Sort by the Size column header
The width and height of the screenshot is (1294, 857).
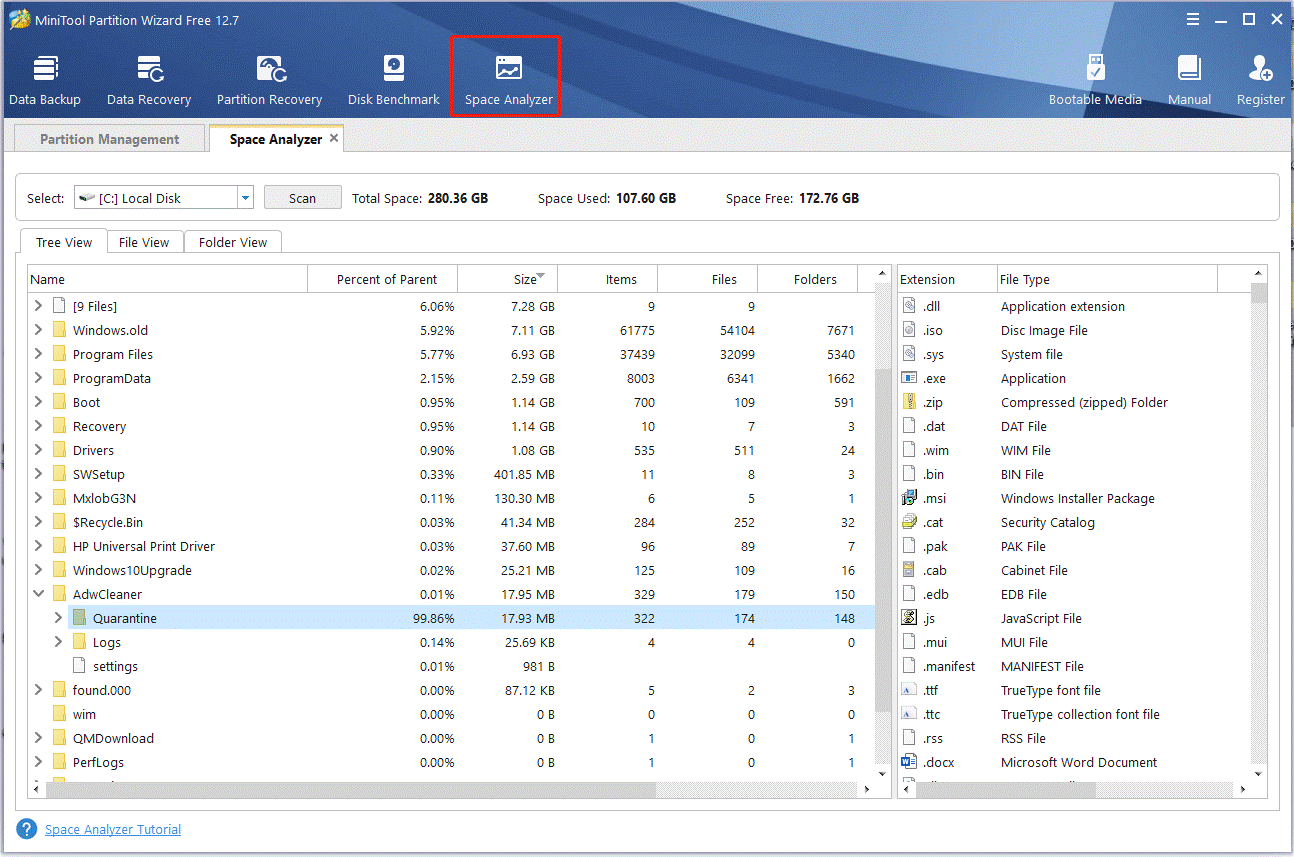coord(507,279)
